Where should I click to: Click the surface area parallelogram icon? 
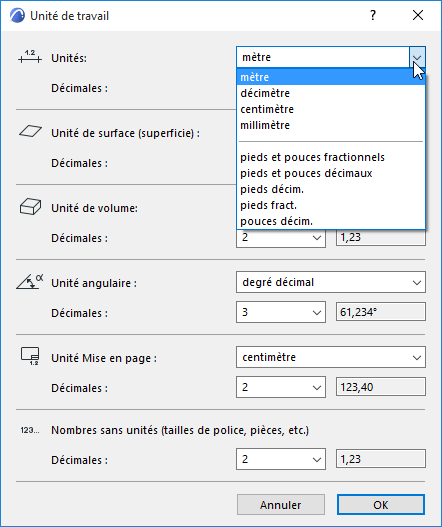click(30, 131)
